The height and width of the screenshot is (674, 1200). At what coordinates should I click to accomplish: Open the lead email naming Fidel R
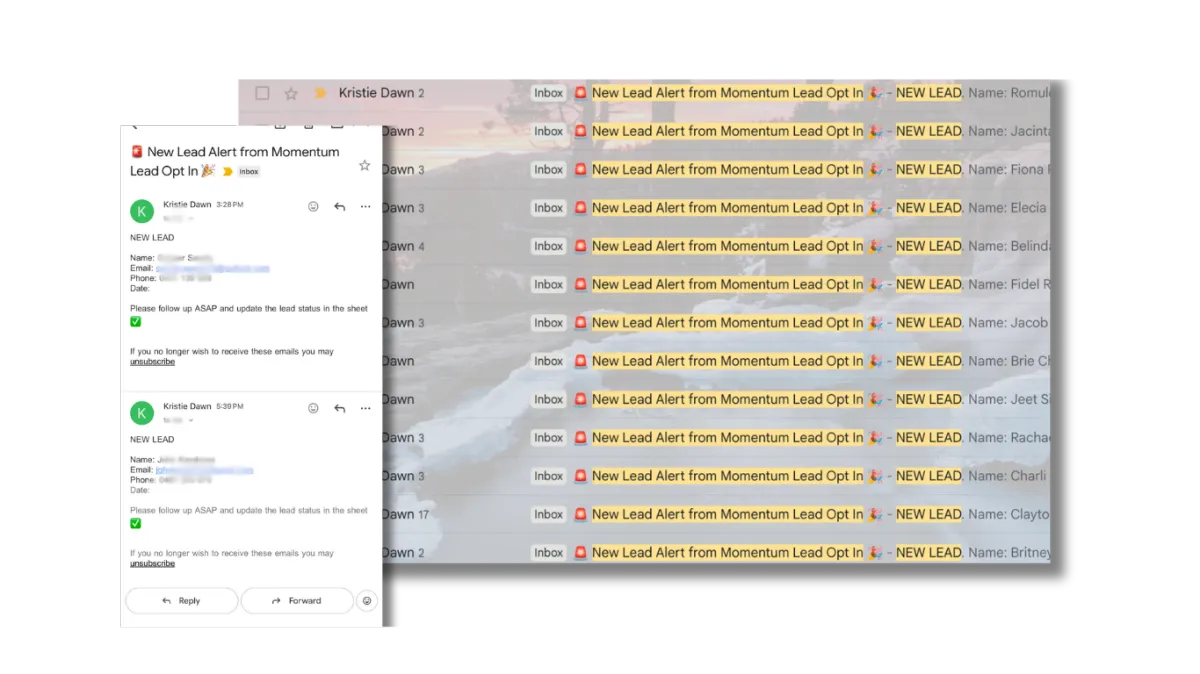pos(716,284)
